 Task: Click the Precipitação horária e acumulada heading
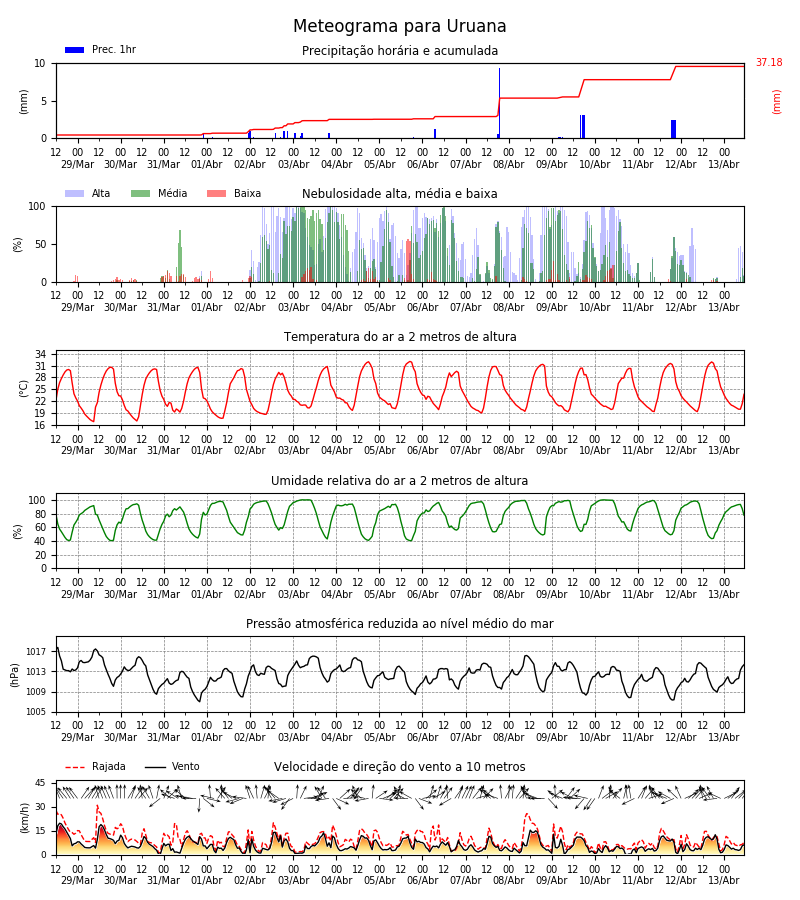tap(399, 51)
